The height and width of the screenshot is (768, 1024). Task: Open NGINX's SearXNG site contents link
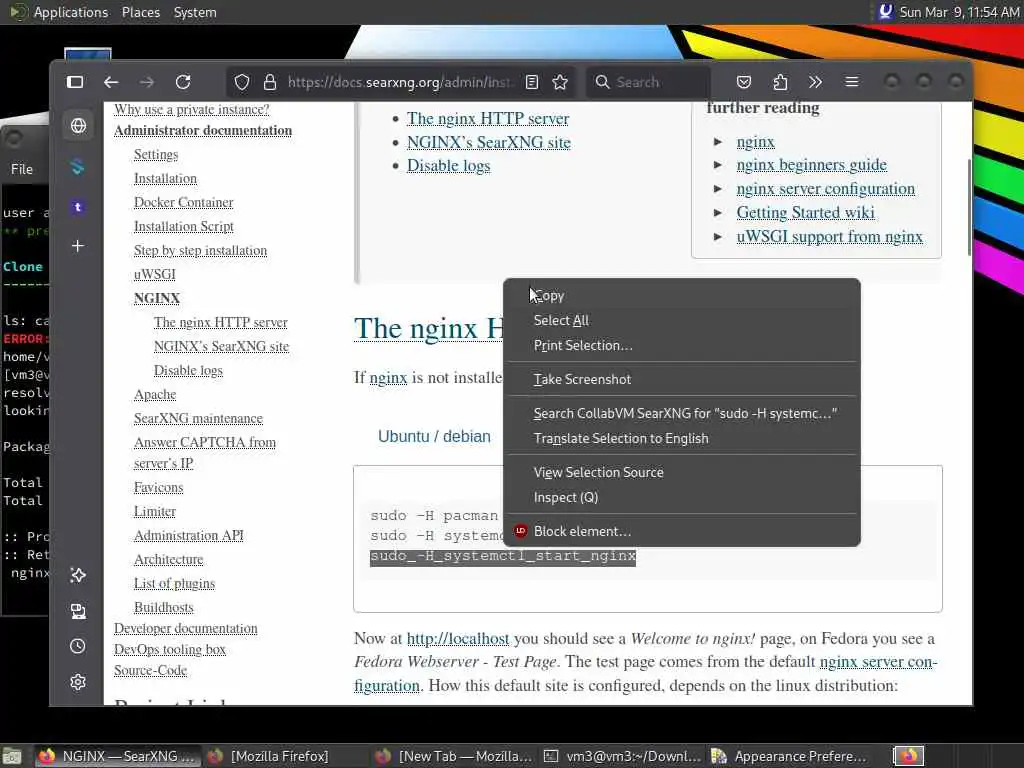point(488,142)
